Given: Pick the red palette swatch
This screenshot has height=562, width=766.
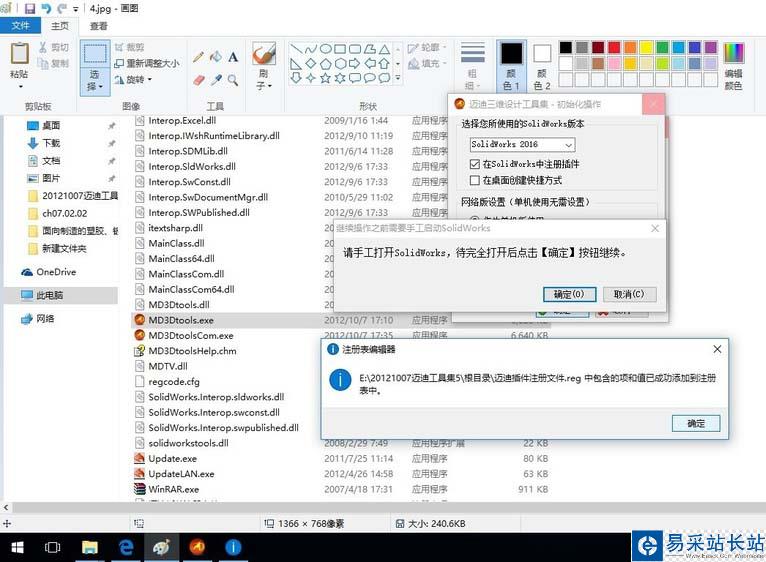Looking at the screenshot, I should tap(615, 47).
